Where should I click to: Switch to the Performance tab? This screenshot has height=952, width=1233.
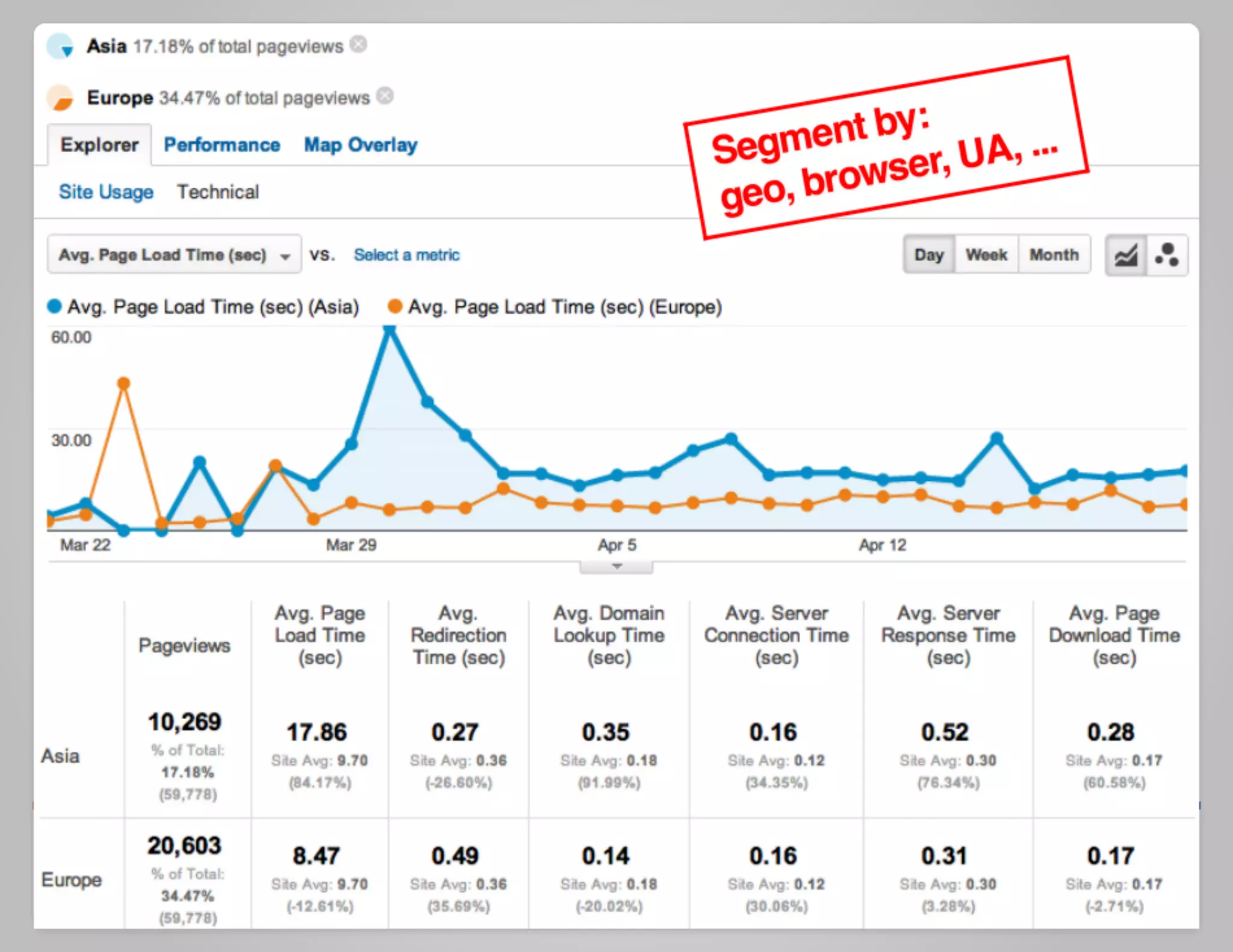[222, 145]
